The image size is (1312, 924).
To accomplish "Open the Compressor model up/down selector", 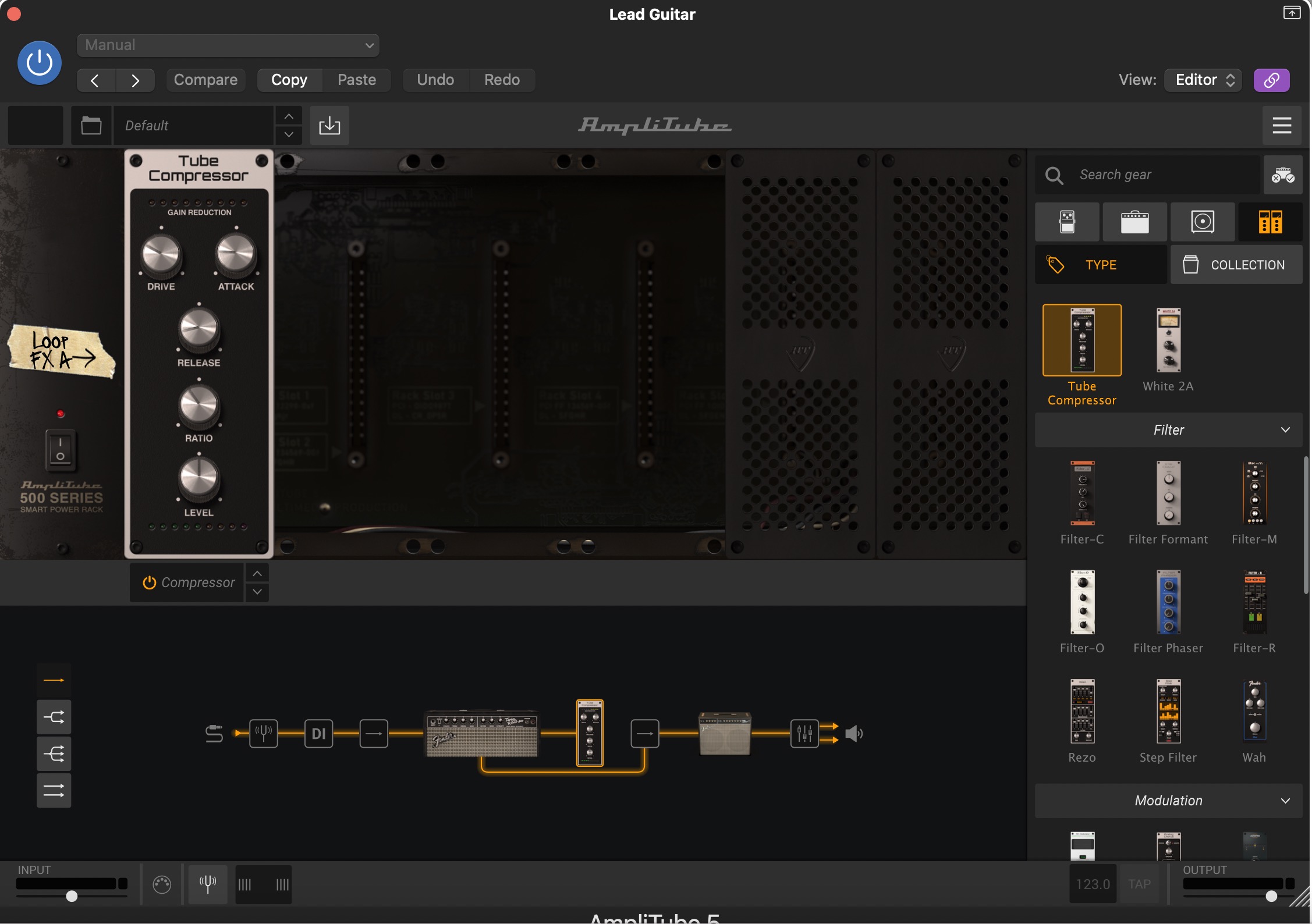I will 257,582.
